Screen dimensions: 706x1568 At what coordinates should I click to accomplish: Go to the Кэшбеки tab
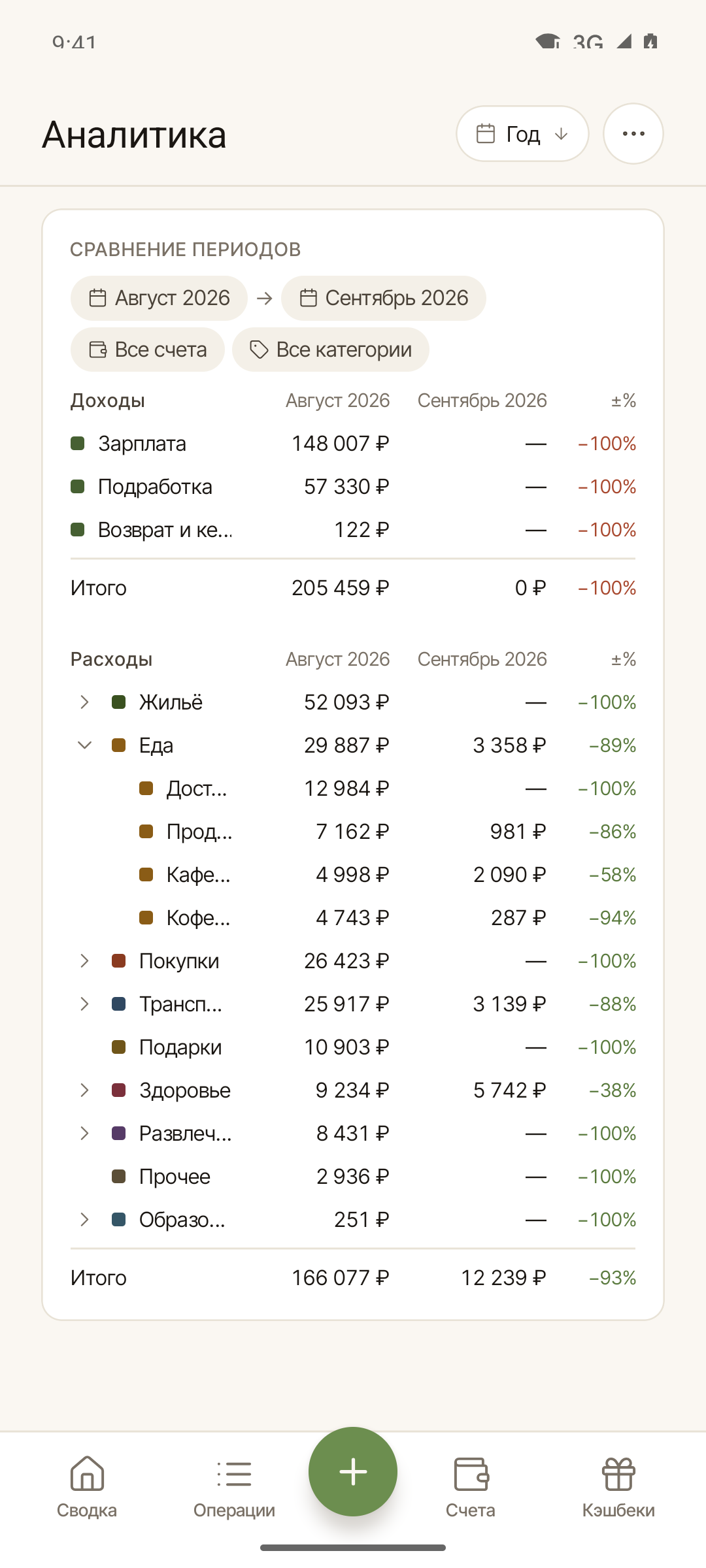coord(618,1486)
